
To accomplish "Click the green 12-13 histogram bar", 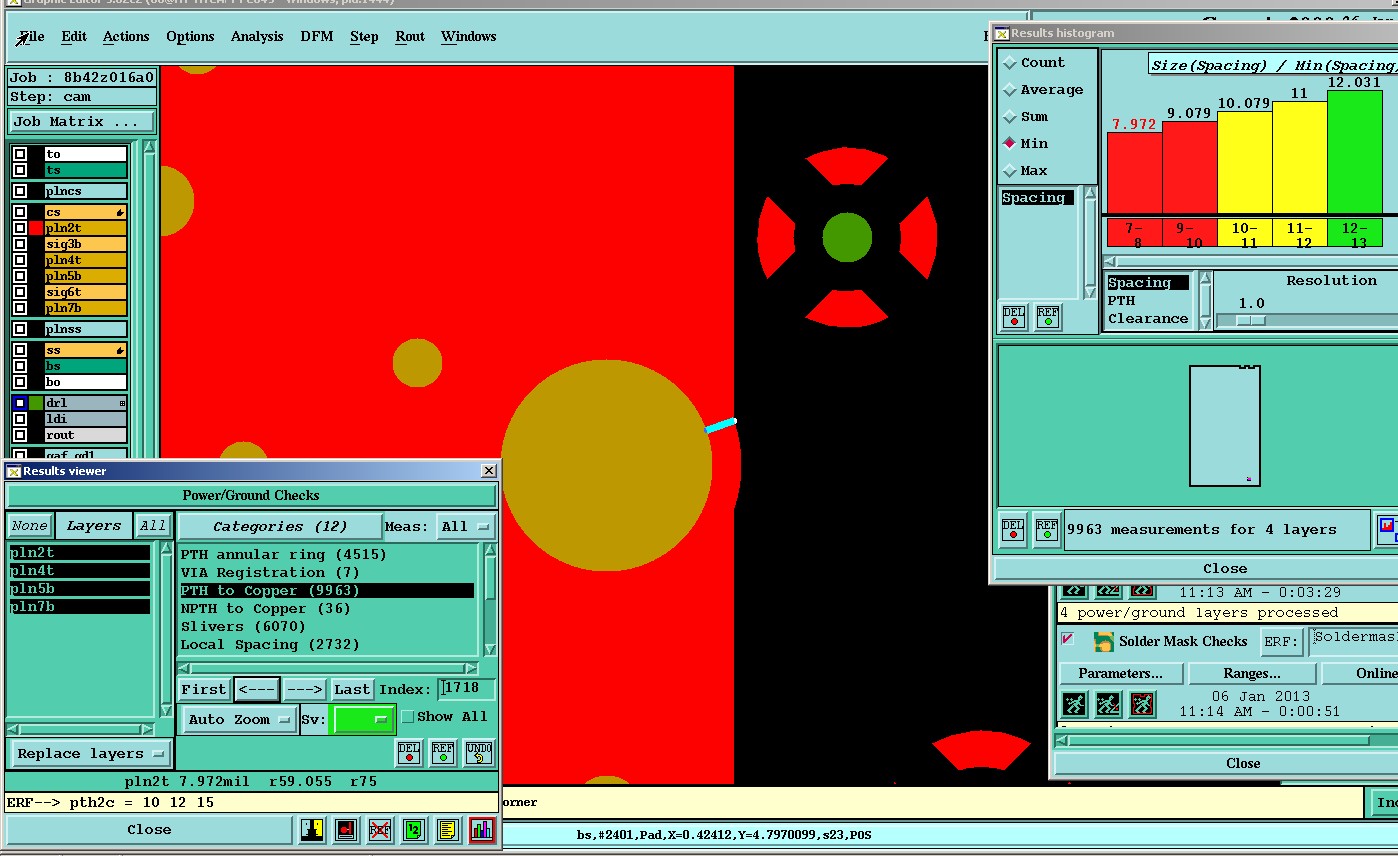I will (x=1354, y=153).
